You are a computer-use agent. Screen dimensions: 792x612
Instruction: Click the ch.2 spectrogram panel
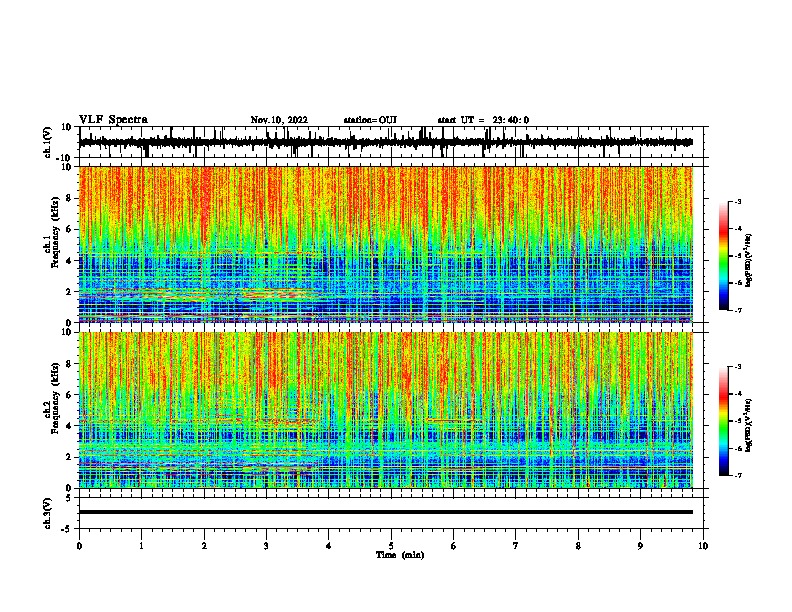[386, 410]
